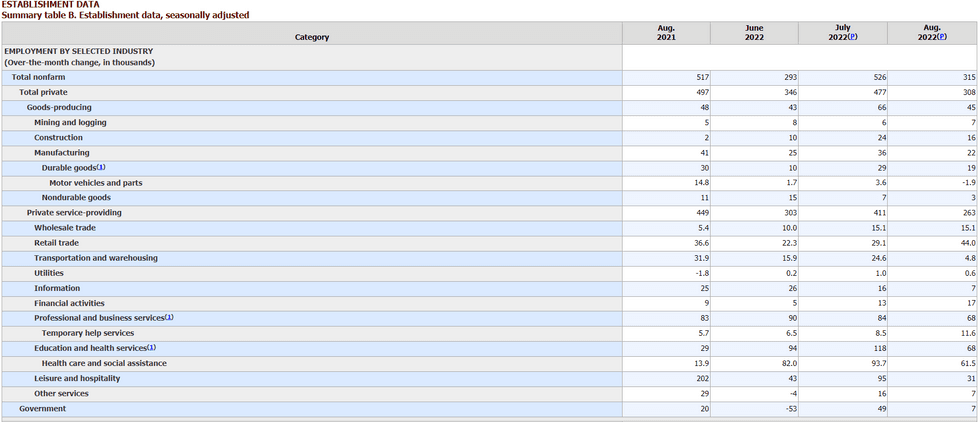This screenshot has width=980, height=422.
Task: Click the Private service-providing row label
Action: click(74, 213)
